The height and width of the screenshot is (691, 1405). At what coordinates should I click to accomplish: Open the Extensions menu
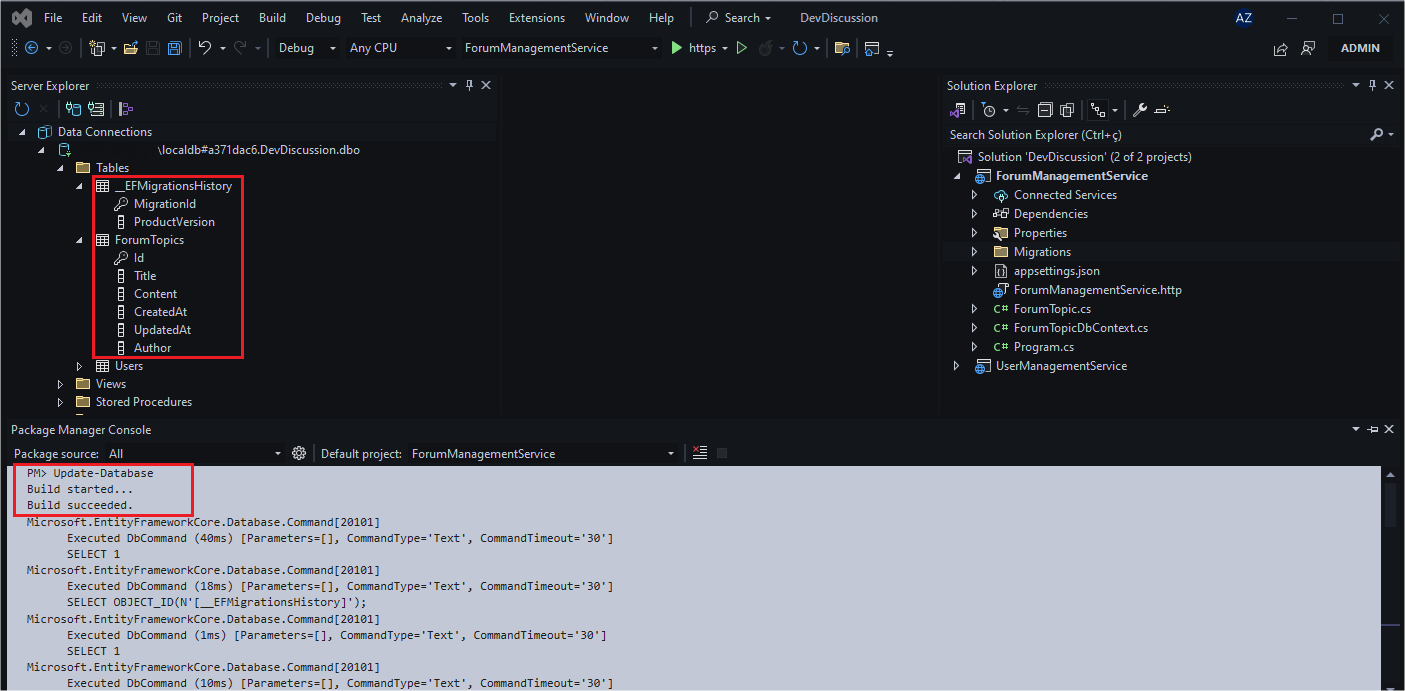537,18
